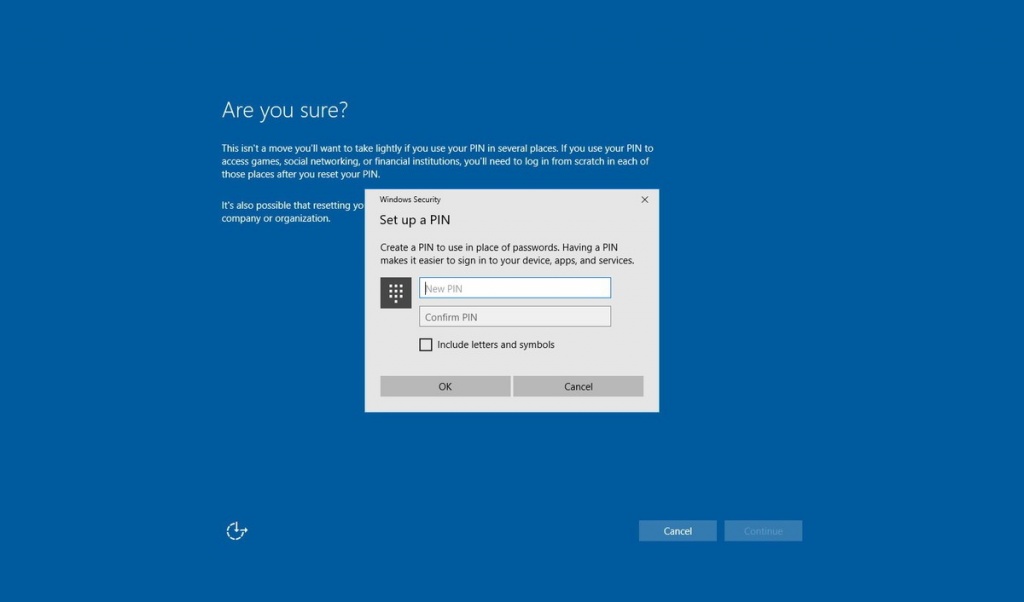Click the PIN pad square next to input fields

tap(395, 292)
